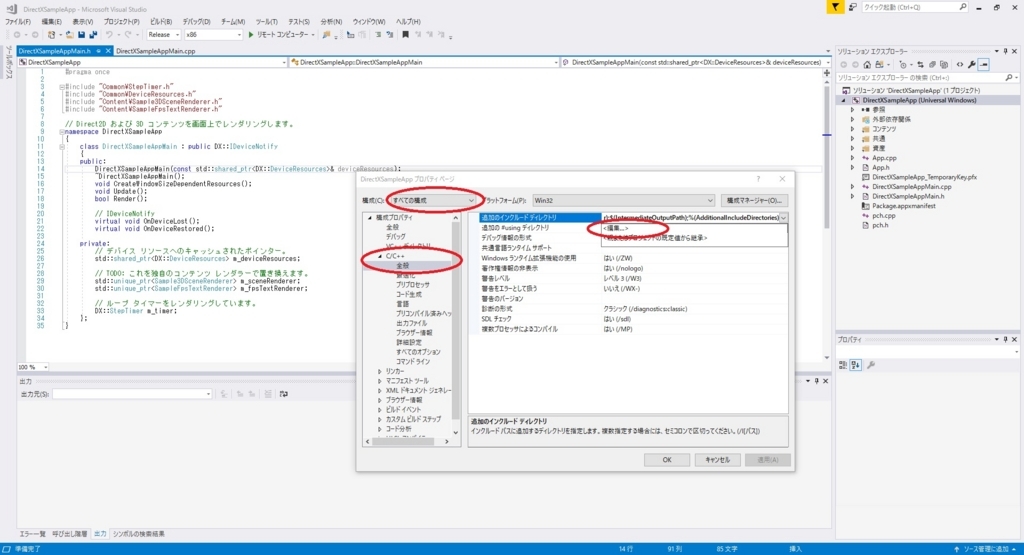Open the ツール(T) menu
This screenshot has height=555, width=1024.
[x=266, y=22]
